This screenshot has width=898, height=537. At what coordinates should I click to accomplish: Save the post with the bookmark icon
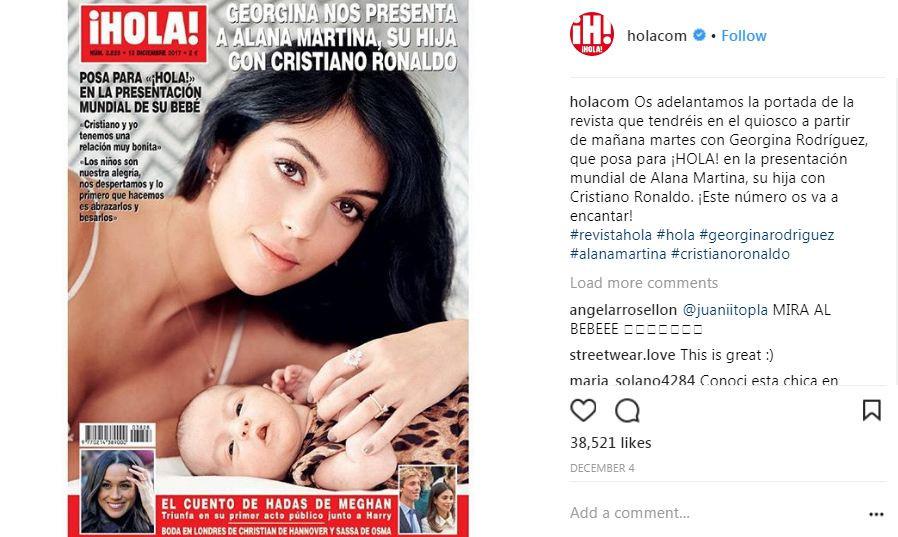871,410
